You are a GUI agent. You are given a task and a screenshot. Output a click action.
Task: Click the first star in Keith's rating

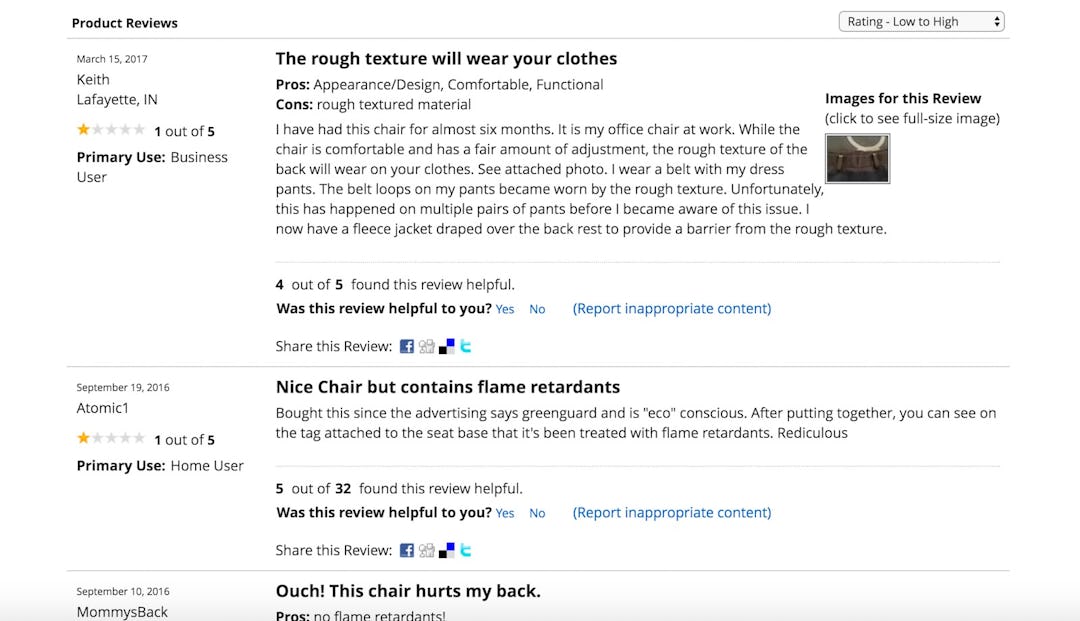[x=83, y=130]
